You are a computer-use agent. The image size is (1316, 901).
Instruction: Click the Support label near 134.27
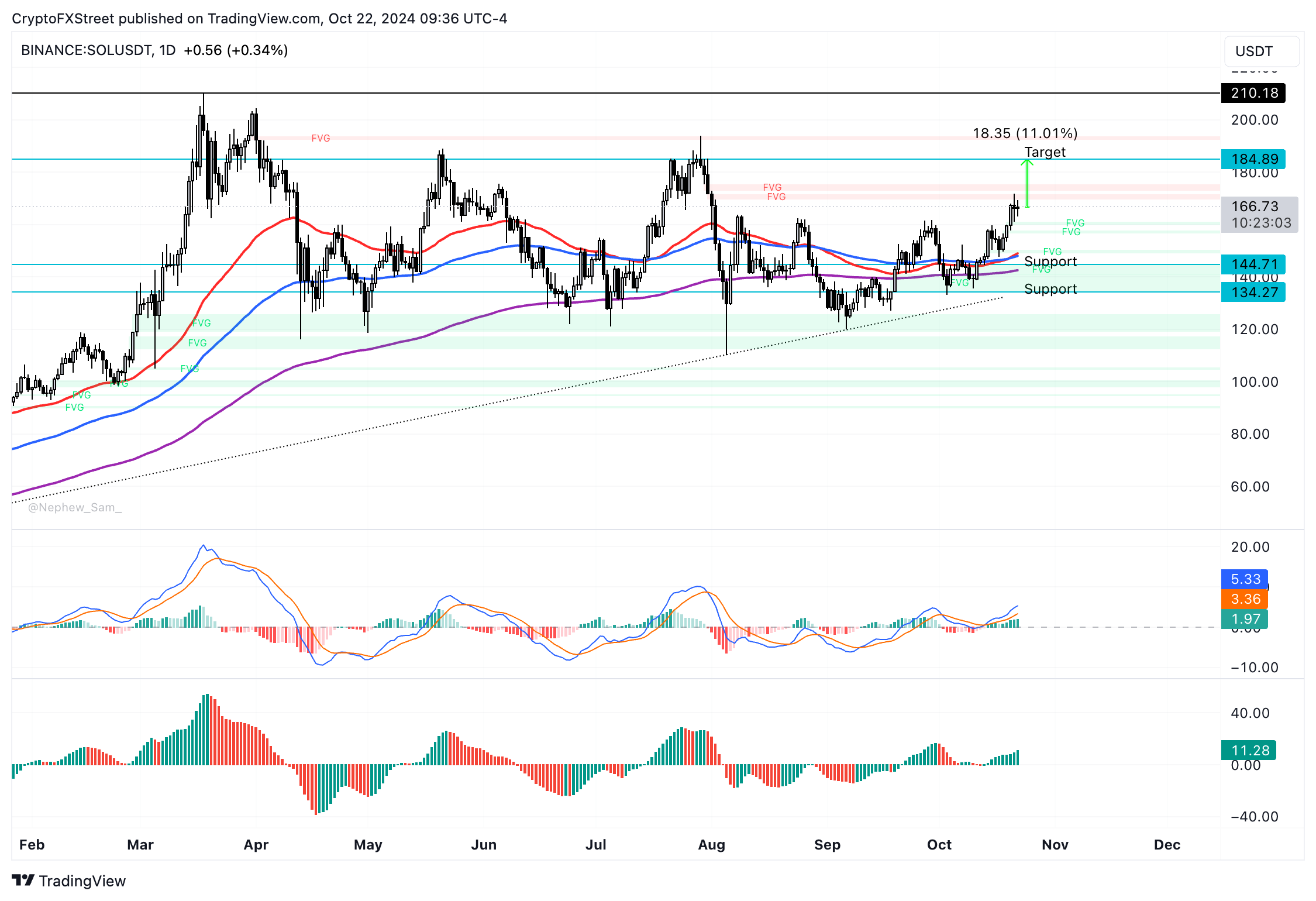1050,289
